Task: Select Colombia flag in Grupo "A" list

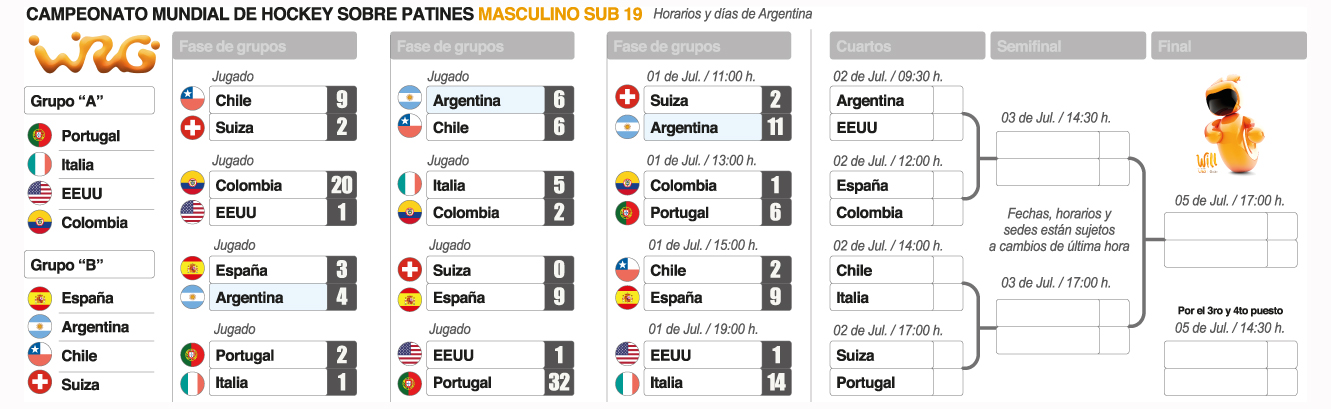Action: pyautogui.click(x=40, y=223)
